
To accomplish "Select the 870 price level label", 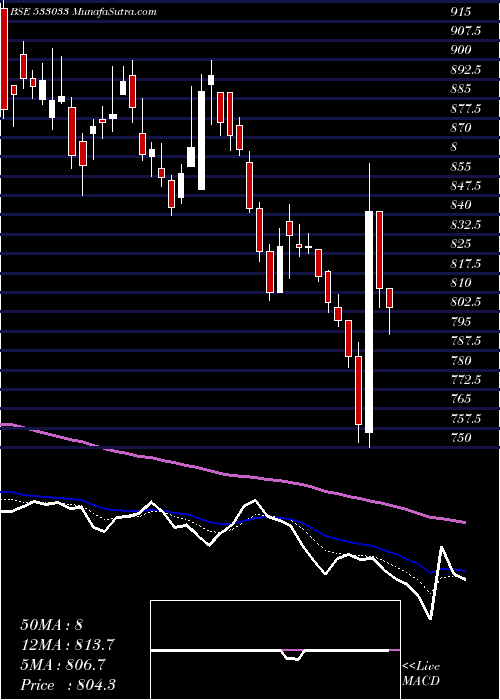I will [x=460, y=128].
